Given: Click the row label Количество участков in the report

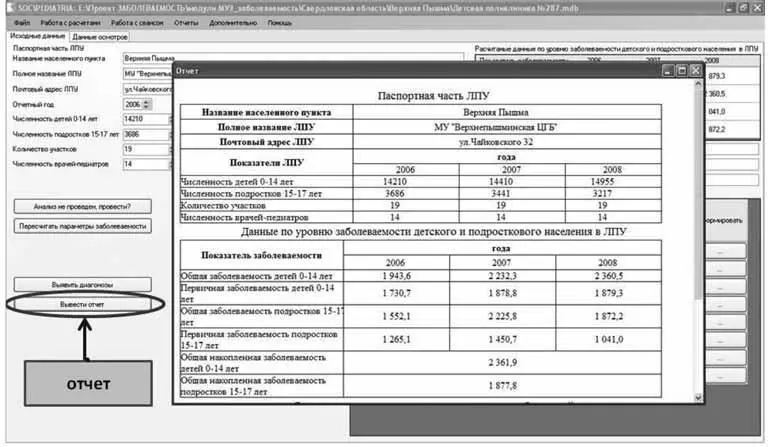Looking at the screenshot, I should click(x=223, y=206).
